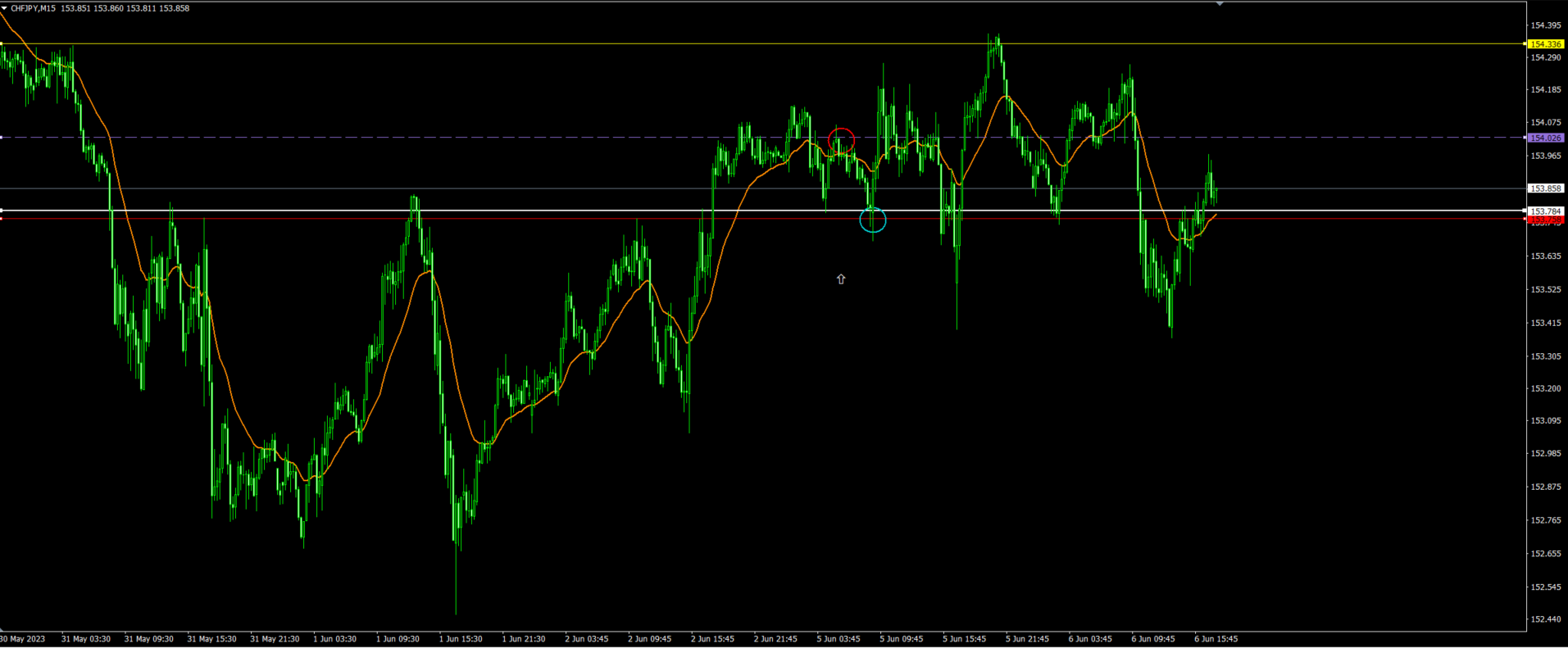Select the white up-arrow object below candles
1568x648 pixels.
click(841, 279)
